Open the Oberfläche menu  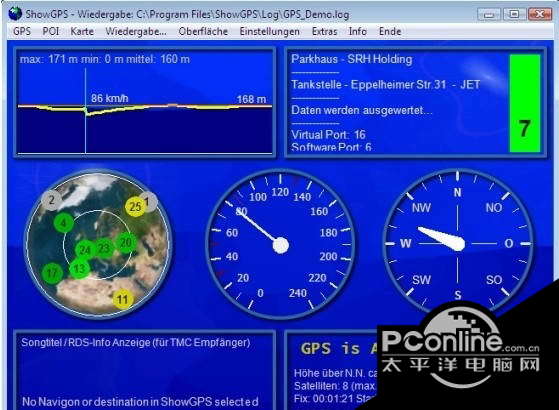coord(203,31)
